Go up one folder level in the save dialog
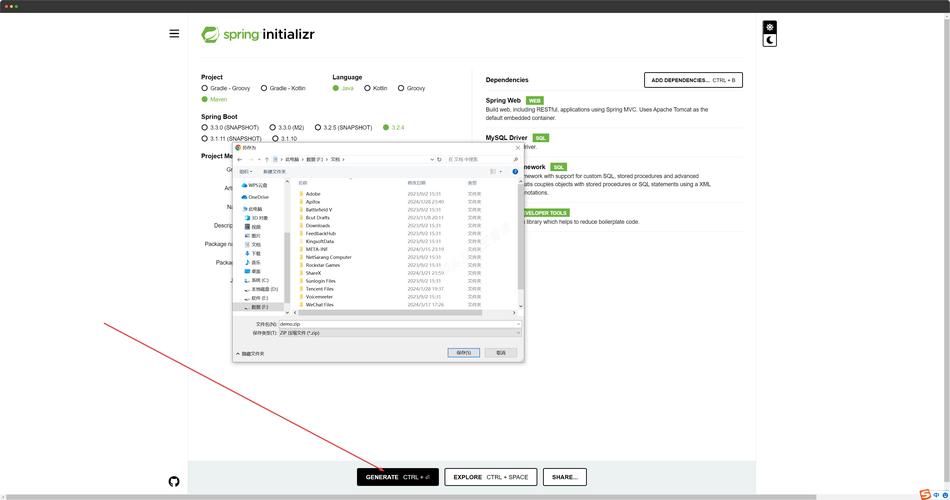This screenshot has height=500, width=950. tap(267, 159)
